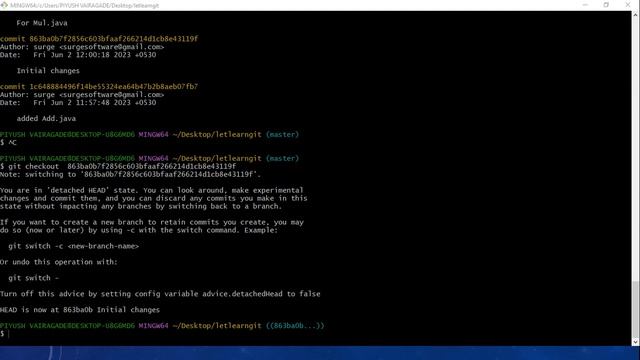
Task: Click the 'added Add.java' commit message
Action: [x=46, y=118]
